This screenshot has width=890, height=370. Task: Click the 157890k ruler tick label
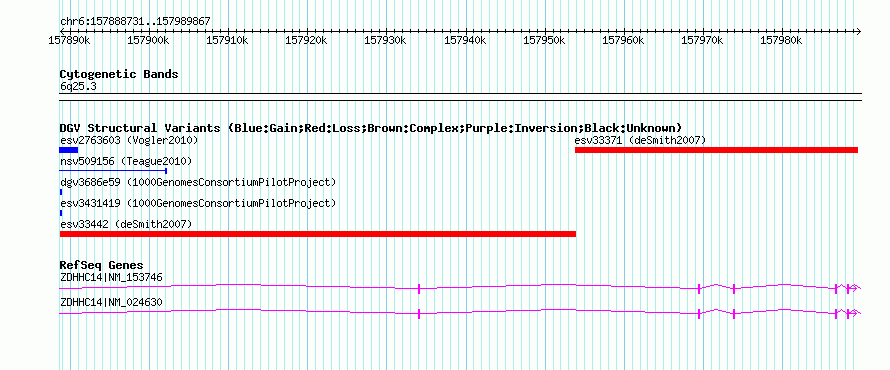click(70, 40)
